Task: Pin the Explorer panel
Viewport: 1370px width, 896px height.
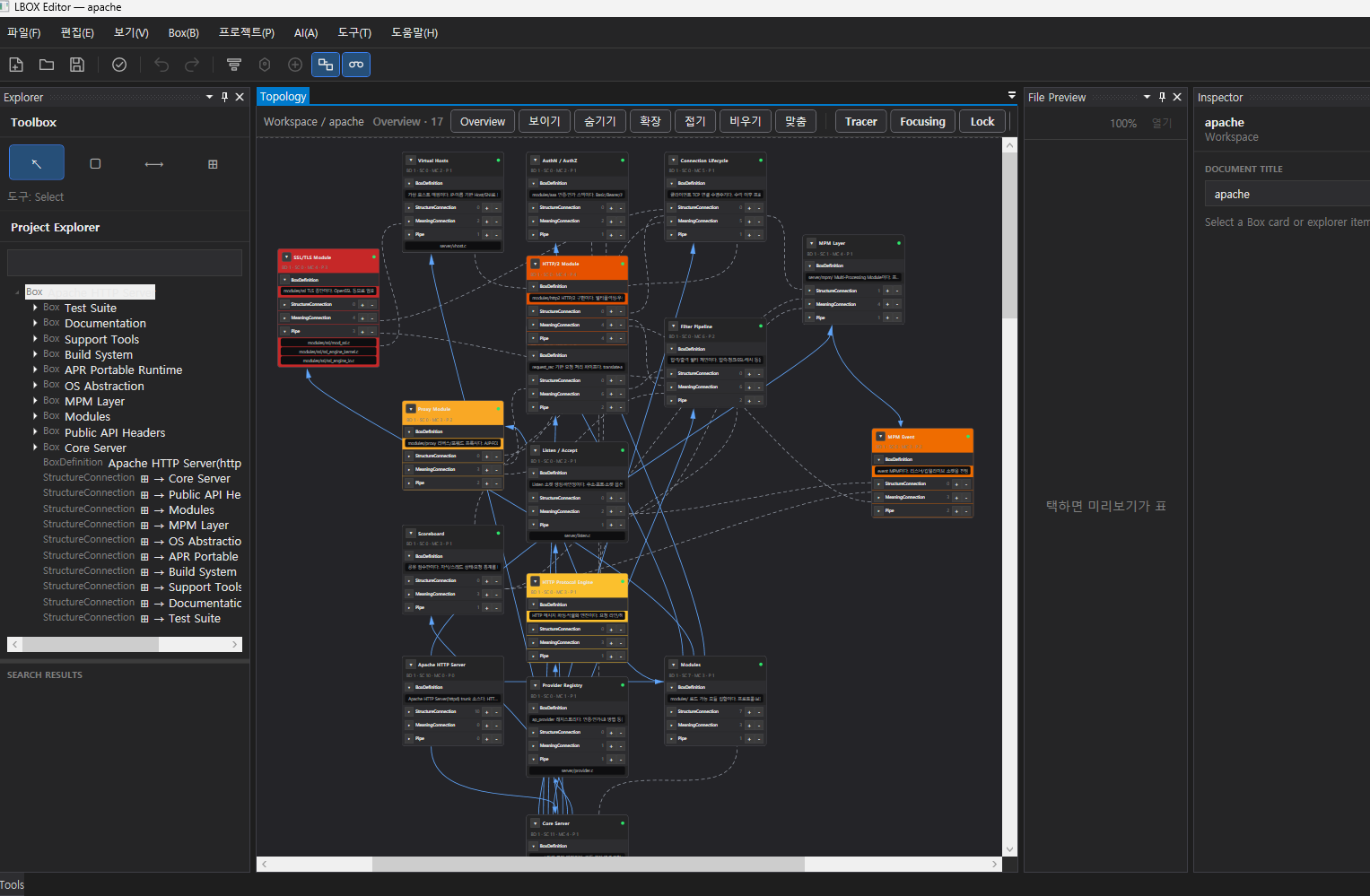Action: click(x=224, y=97)
